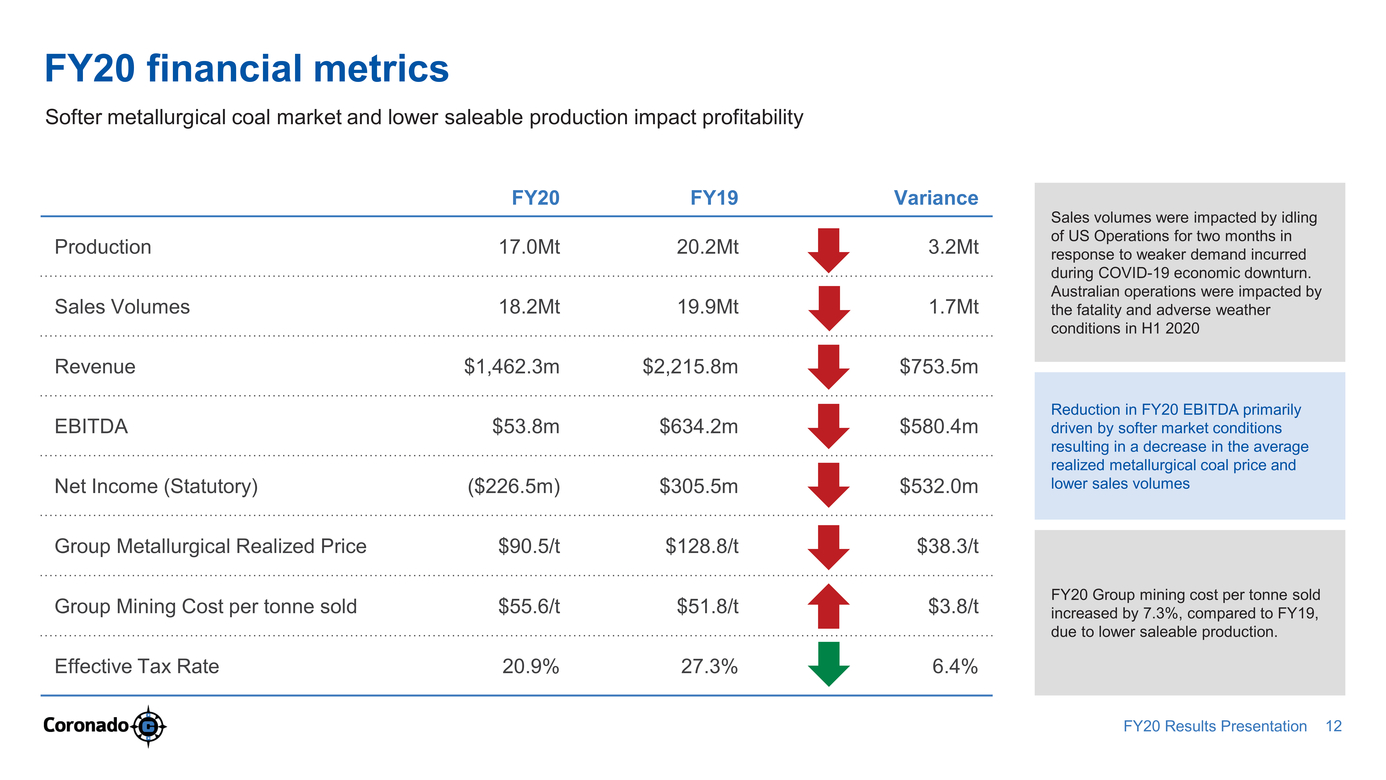1386x780 pixels.
Task: Click the Net Income (Statutory) label
Action: pyautogui.click(x=156, y=487)
